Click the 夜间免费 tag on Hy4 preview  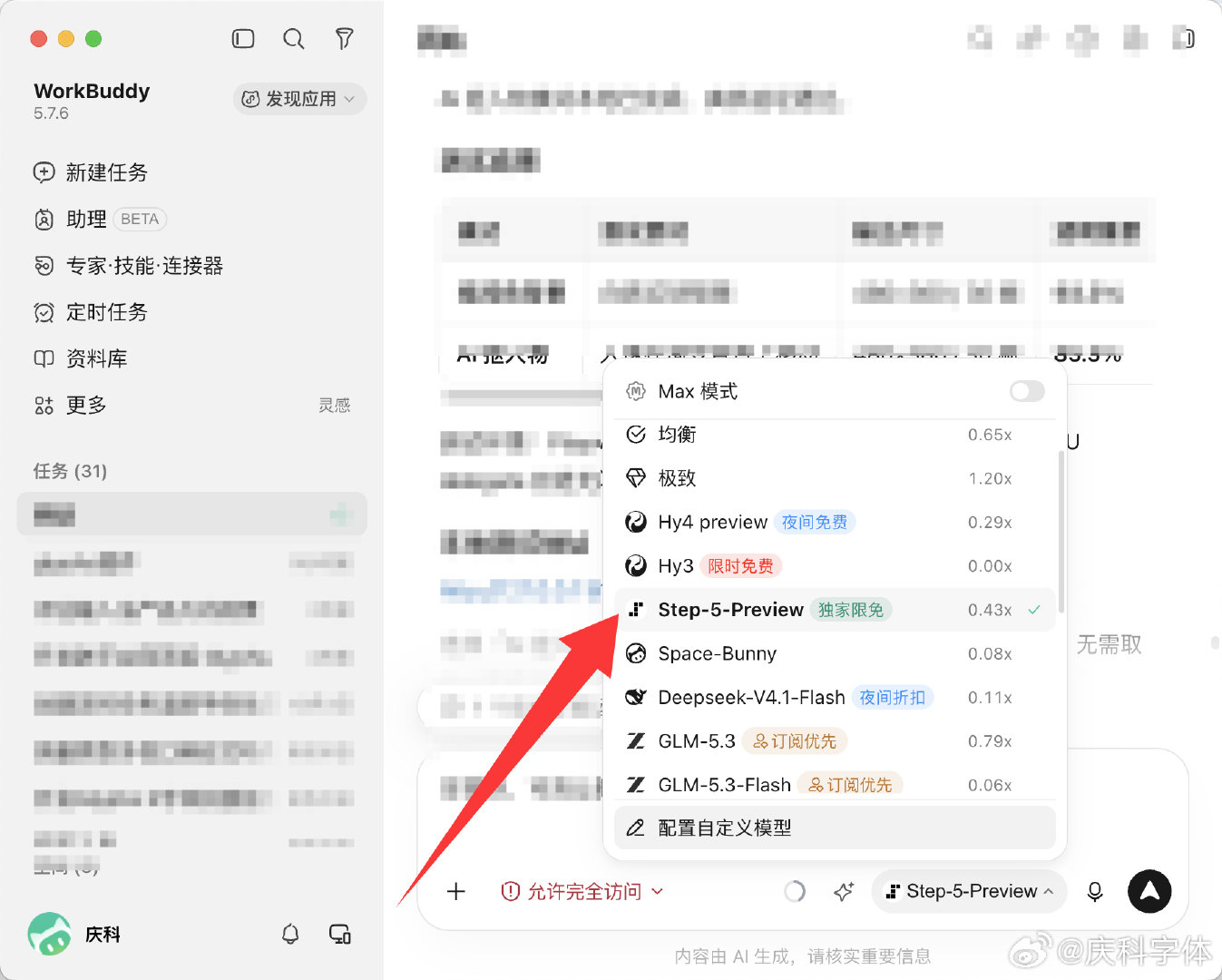pyautogui.click(x=815, y=522)
